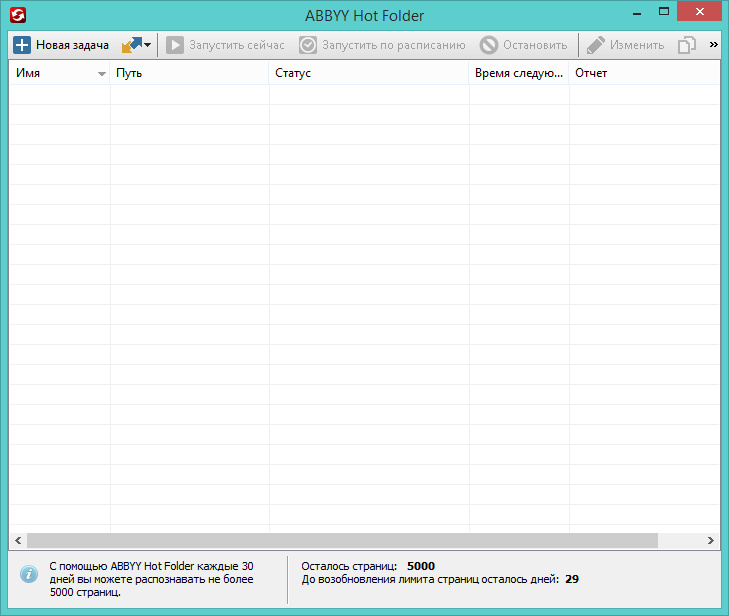Screen dimensions: 729x616
Task: Minimize the ABBYY Hot Folder window
Action: coord(637,13)
